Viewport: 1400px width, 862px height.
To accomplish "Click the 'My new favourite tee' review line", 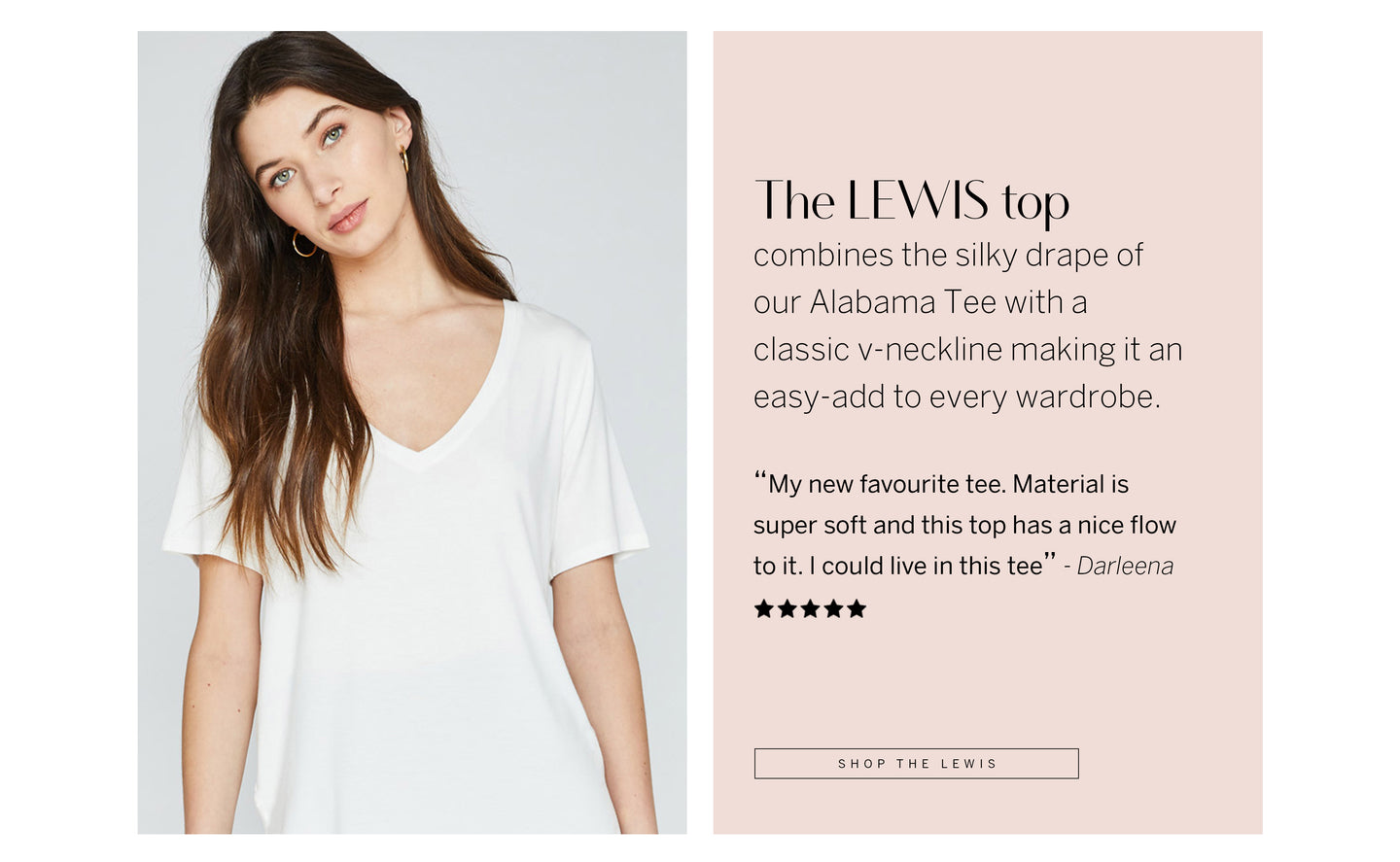I will (x=941, y=484).
